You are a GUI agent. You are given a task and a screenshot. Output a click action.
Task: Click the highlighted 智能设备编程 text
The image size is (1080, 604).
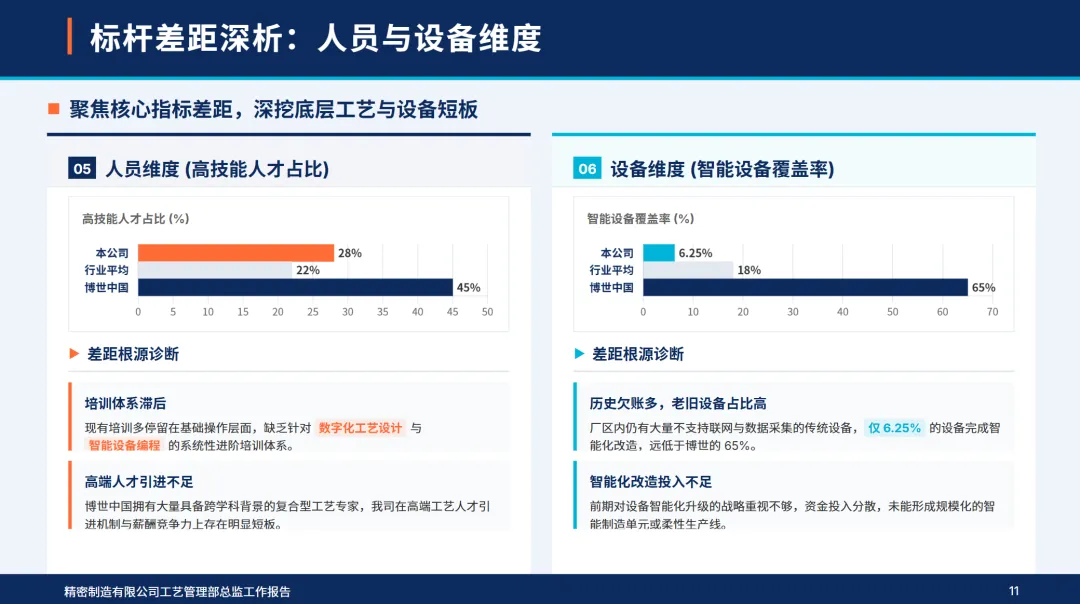click(x=125, y=446)
